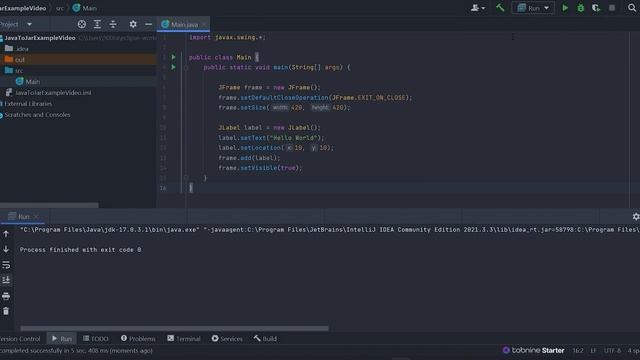Select JavaToJarExampleVideo project root
This screenshot has width=640, height=360.
(40, 38)
